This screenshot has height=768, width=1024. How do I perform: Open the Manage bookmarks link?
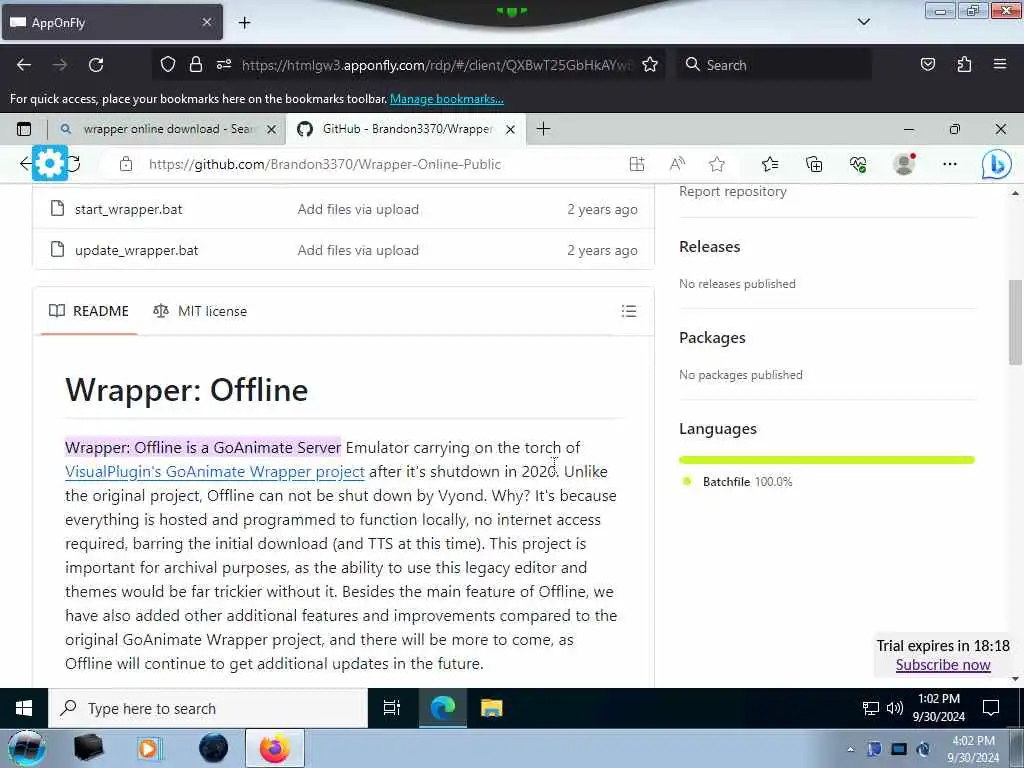tap(447, 99)
